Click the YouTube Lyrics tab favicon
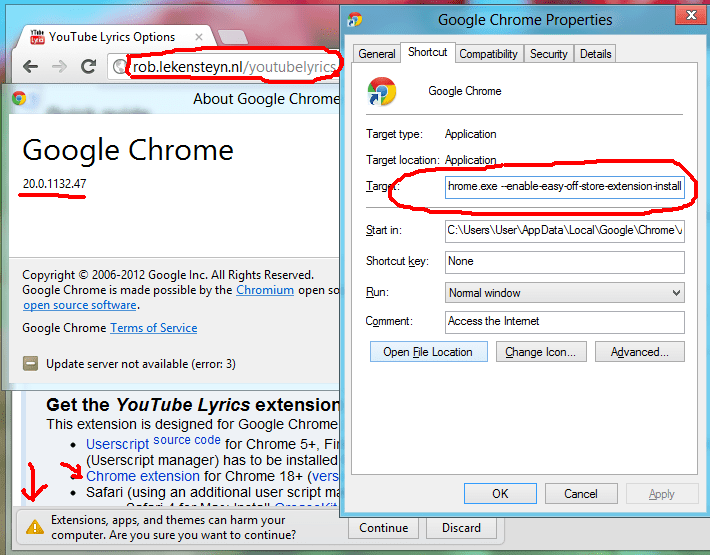 click(x=37, y=37)
